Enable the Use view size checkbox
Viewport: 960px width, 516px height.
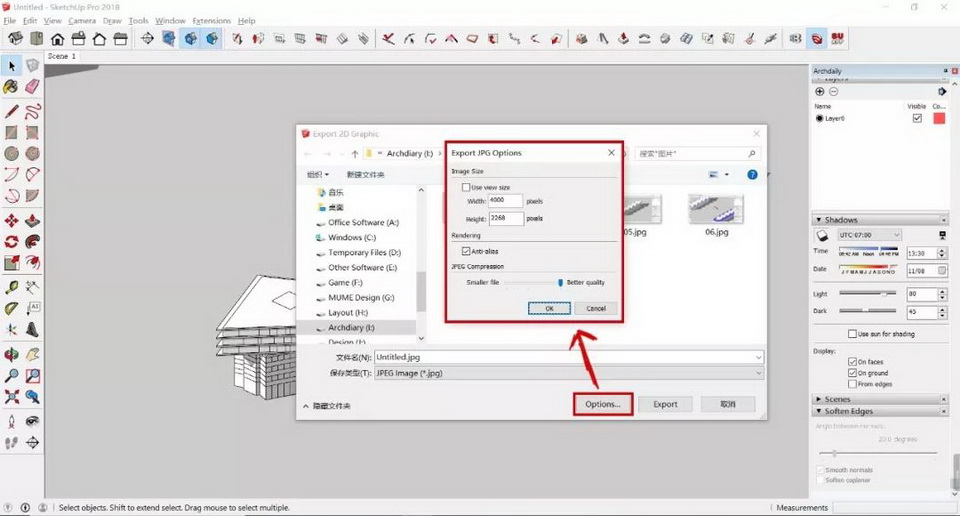pos(466,187)
